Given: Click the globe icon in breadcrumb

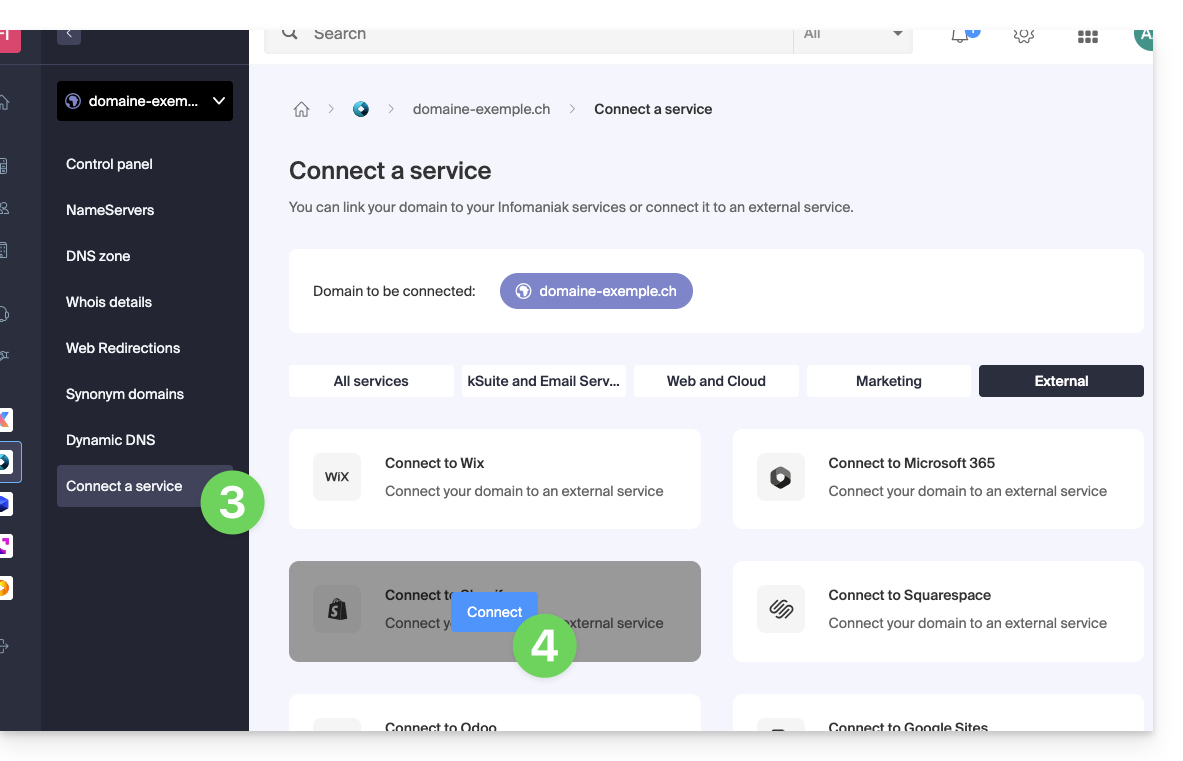Looking at the screenshot, I should point(361,109).
